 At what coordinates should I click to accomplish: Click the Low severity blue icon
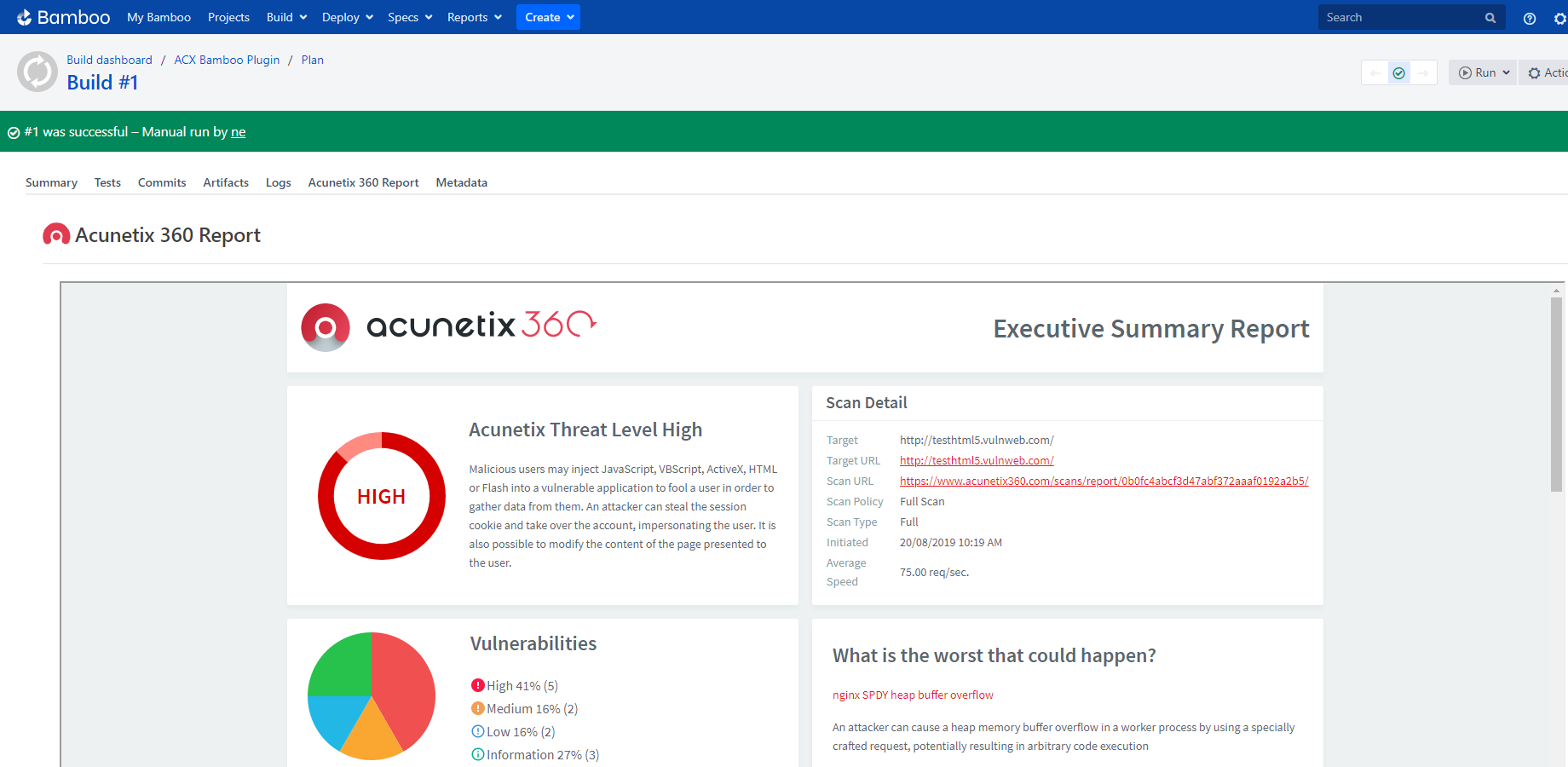click(477, 731)
